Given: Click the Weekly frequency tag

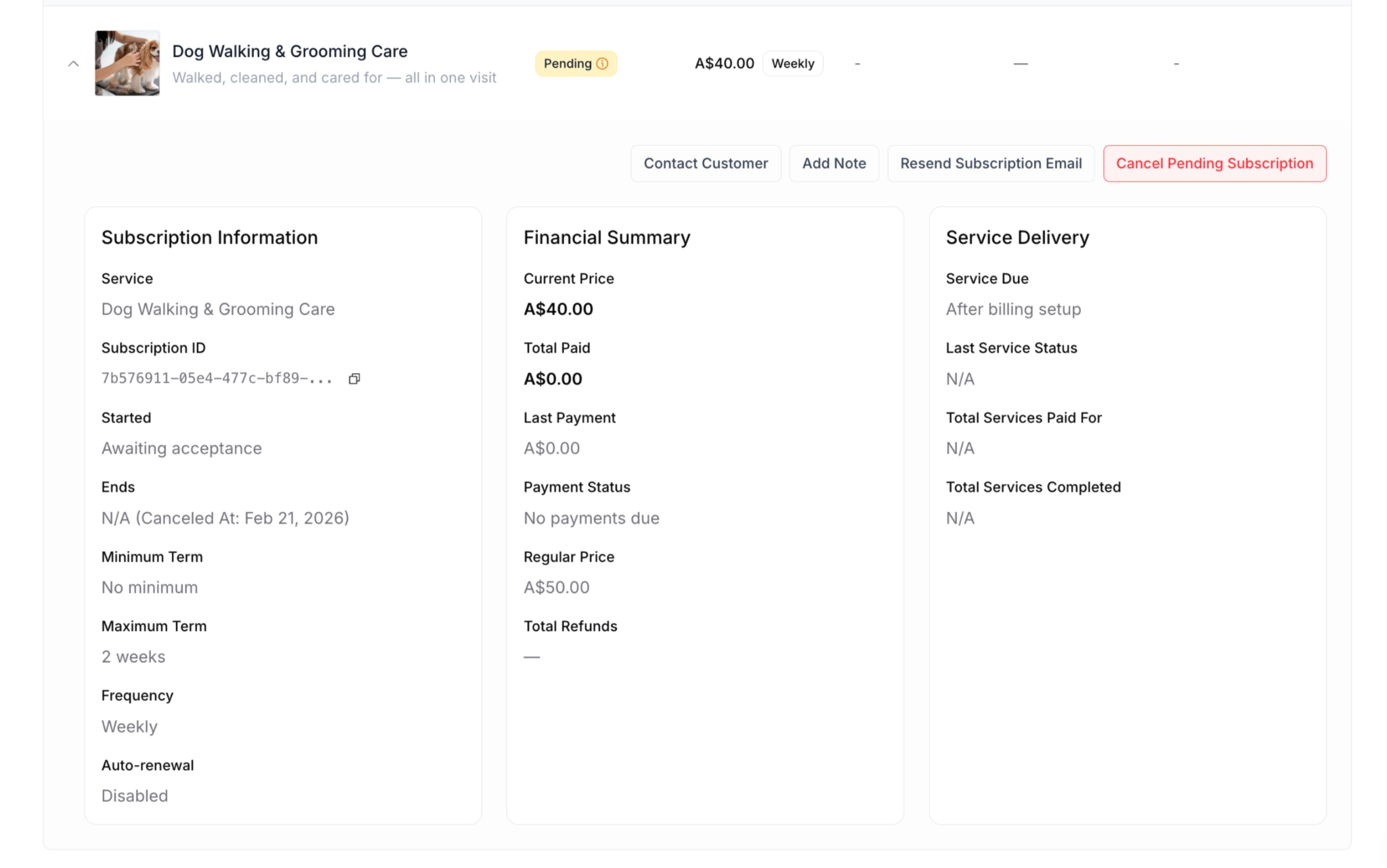Looking at the screenshot, I should [792, 64].
